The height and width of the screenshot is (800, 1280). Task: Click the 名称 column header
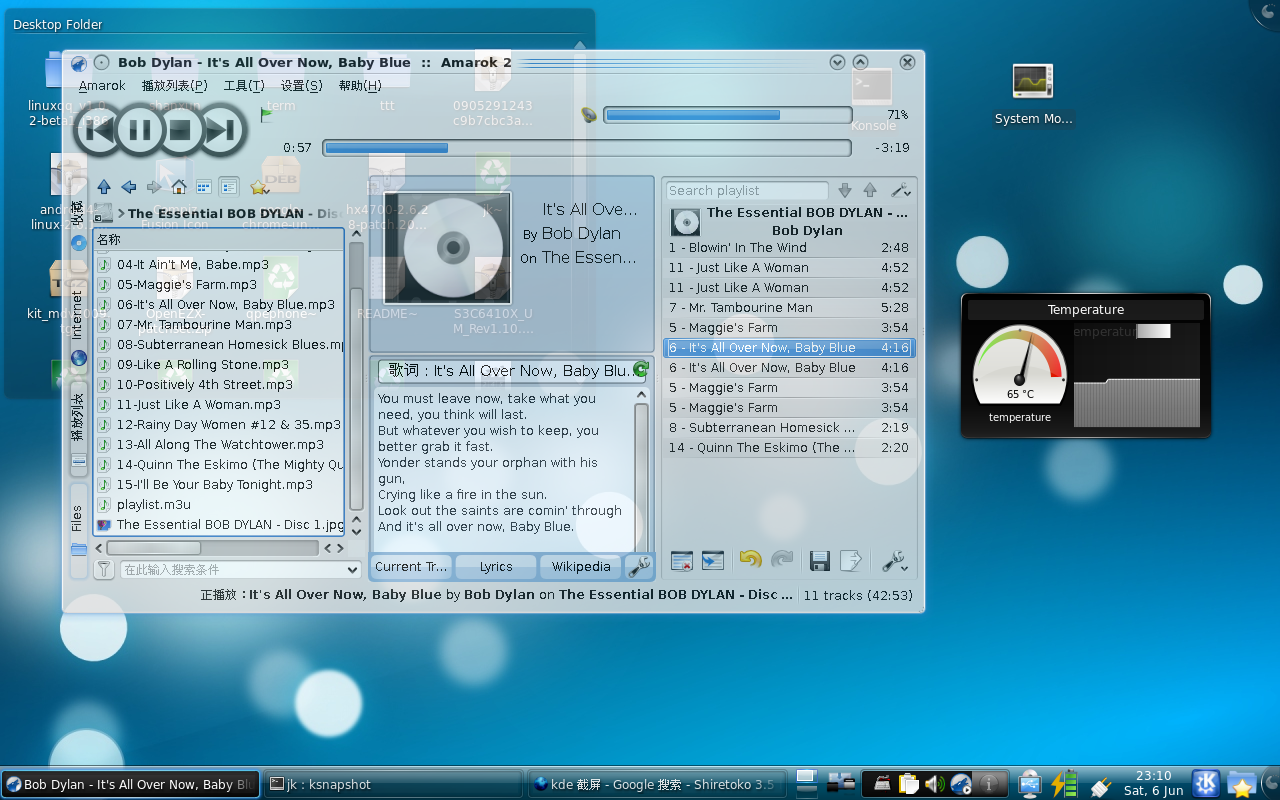click(x=218, y=240)
